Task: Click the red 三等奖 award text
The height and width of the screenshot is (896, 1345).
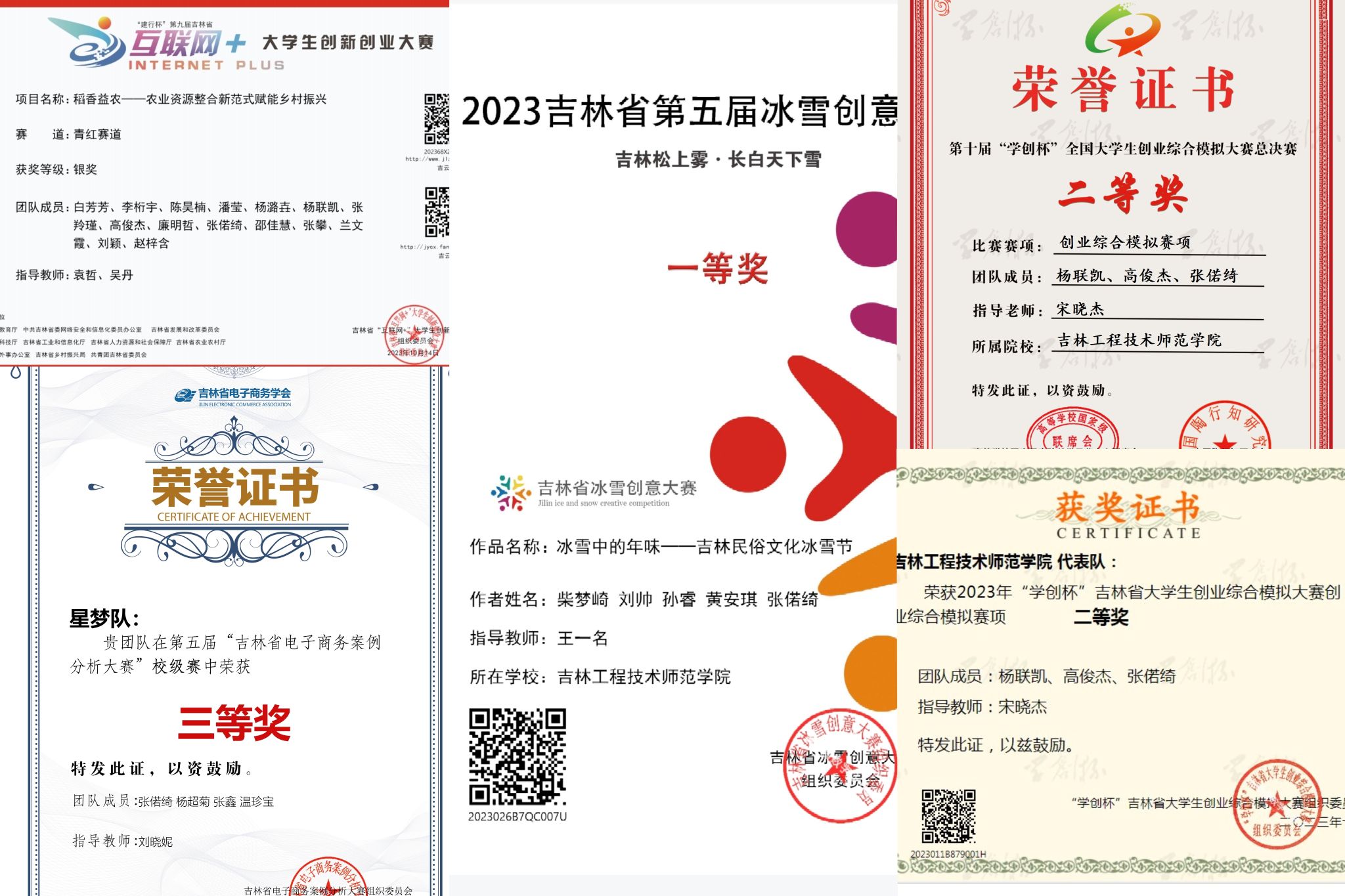Action: click(234, 723)
